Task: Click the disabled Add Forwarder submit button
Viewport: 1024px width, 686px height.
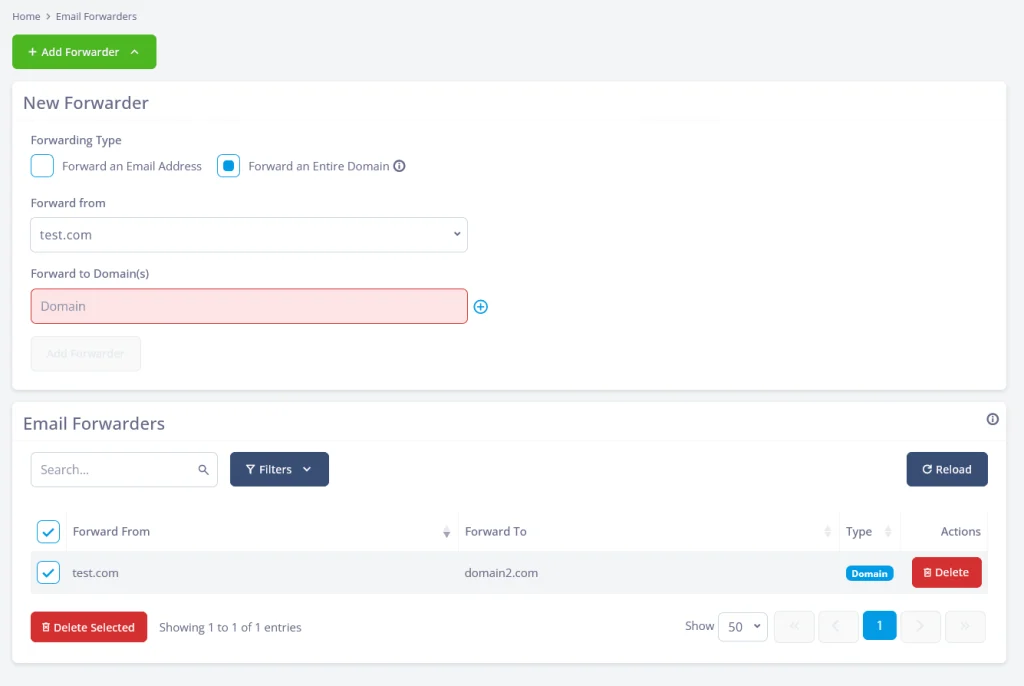Action: pyautogui.click(x=86, y=353)
